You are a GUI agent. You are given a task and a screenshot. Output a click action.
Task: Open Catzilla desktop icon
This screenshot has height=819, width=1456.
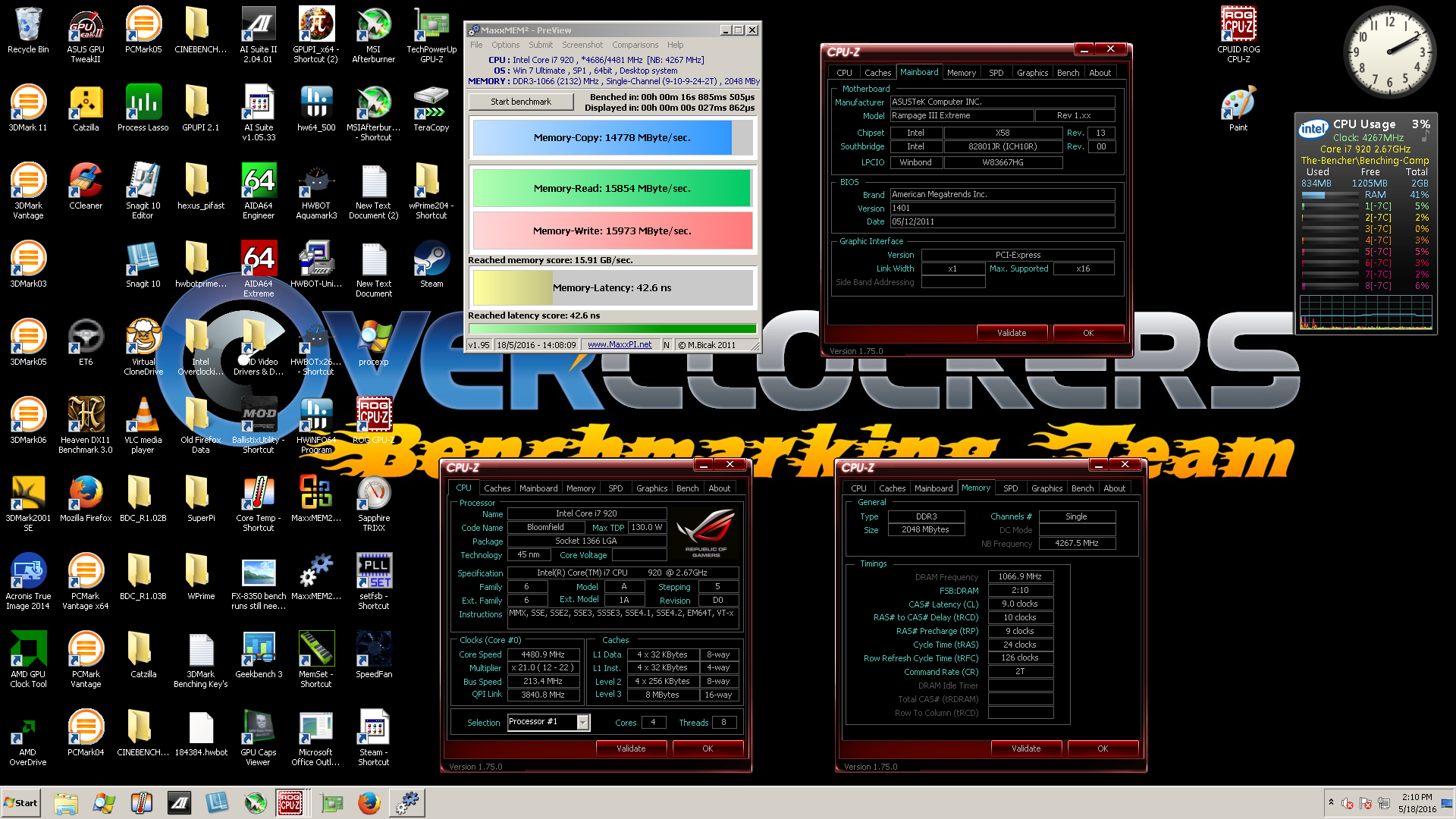pyautogui.click(x=86, y=108)
